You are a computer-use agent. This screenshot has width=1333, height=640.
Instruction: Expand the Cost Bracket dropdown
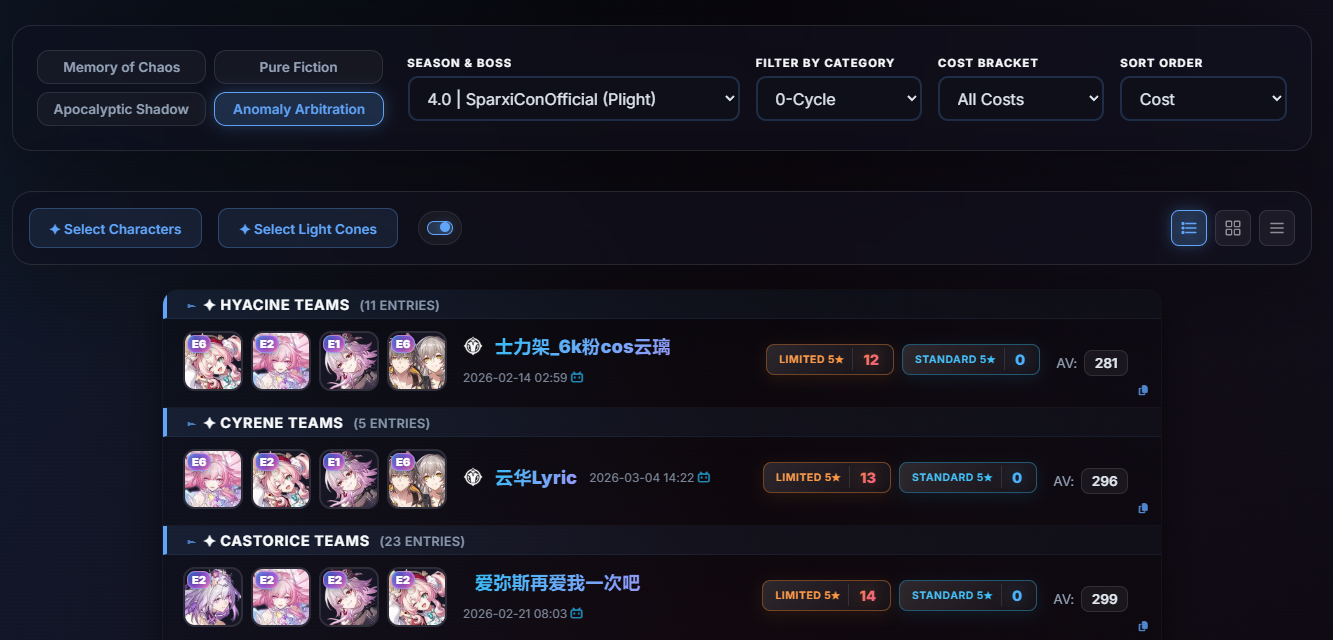point(1021,99)
